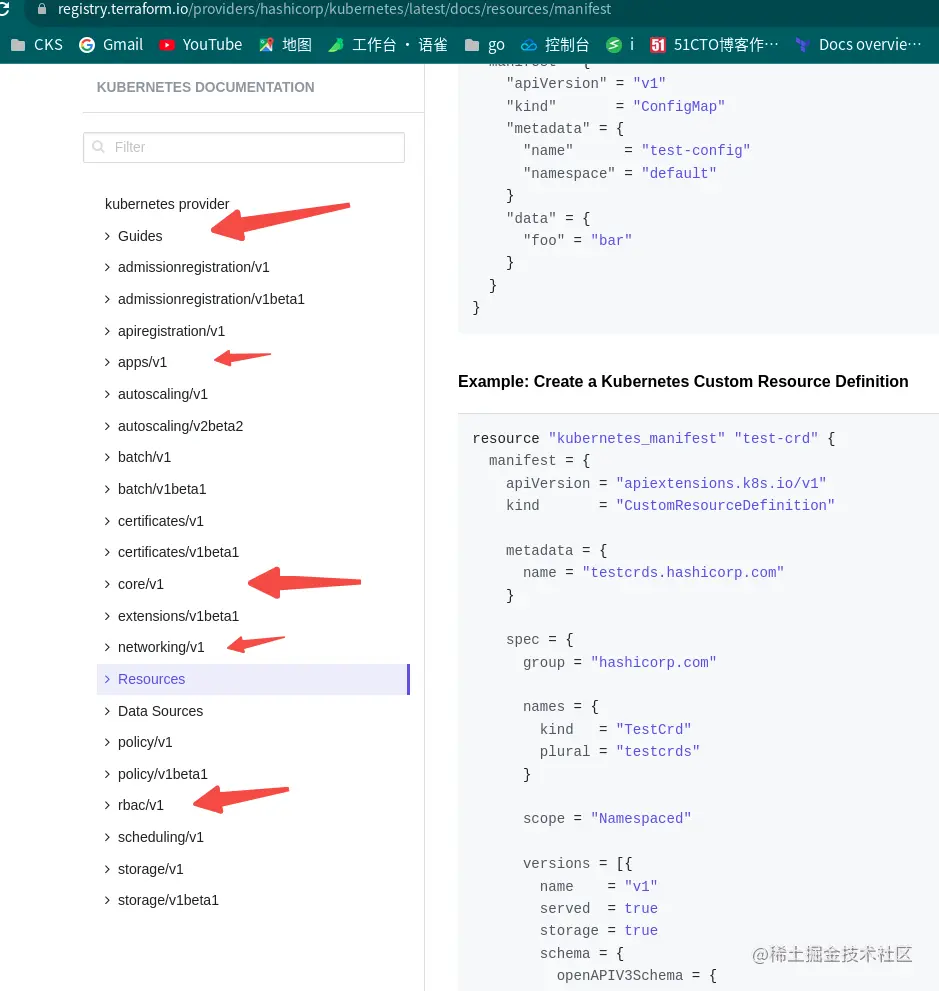Focus the Filter documentation input field
This screenshot has height=991, width=939.
click(244, 147)
